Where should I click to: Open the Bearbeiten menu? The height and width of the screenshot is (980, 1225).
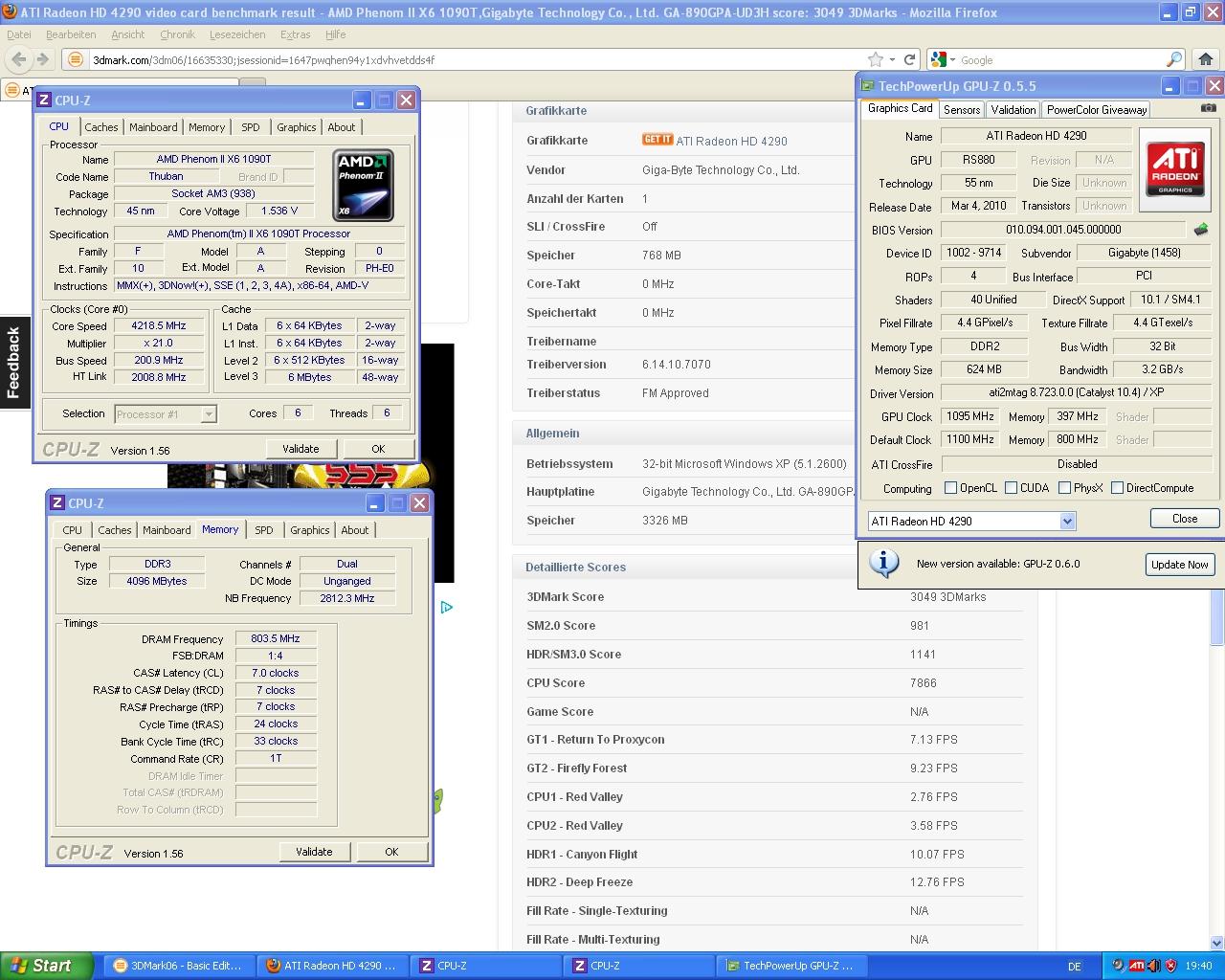[71, 34]
